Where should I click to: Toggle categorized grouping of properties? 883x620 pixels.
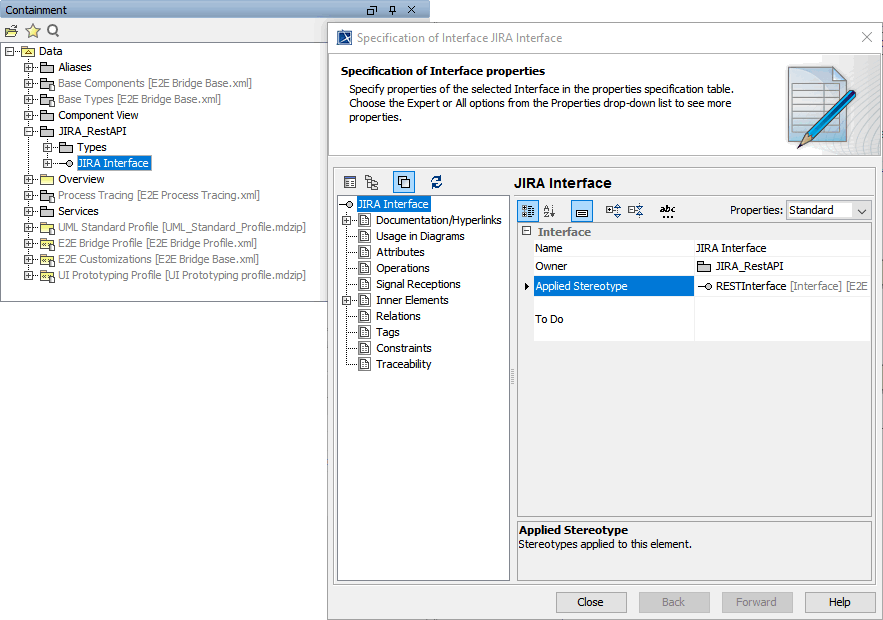click(528, 210)
